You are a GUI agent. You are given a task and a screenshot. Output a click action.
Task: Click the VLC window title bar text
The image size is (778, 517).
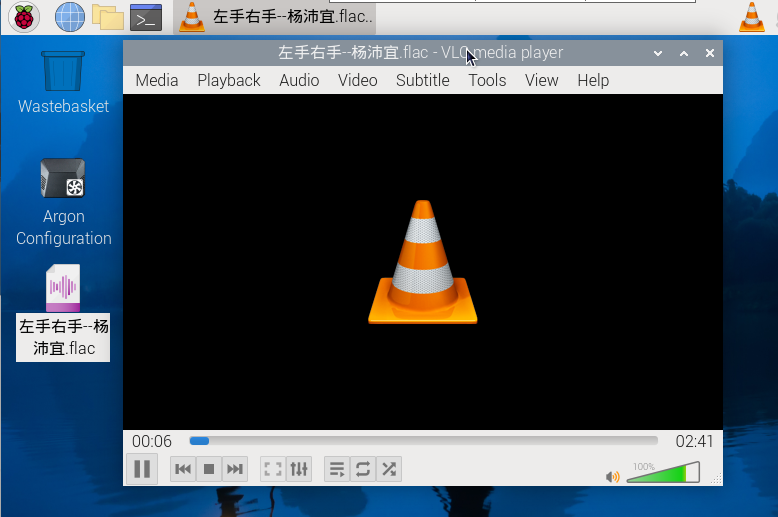420,53
